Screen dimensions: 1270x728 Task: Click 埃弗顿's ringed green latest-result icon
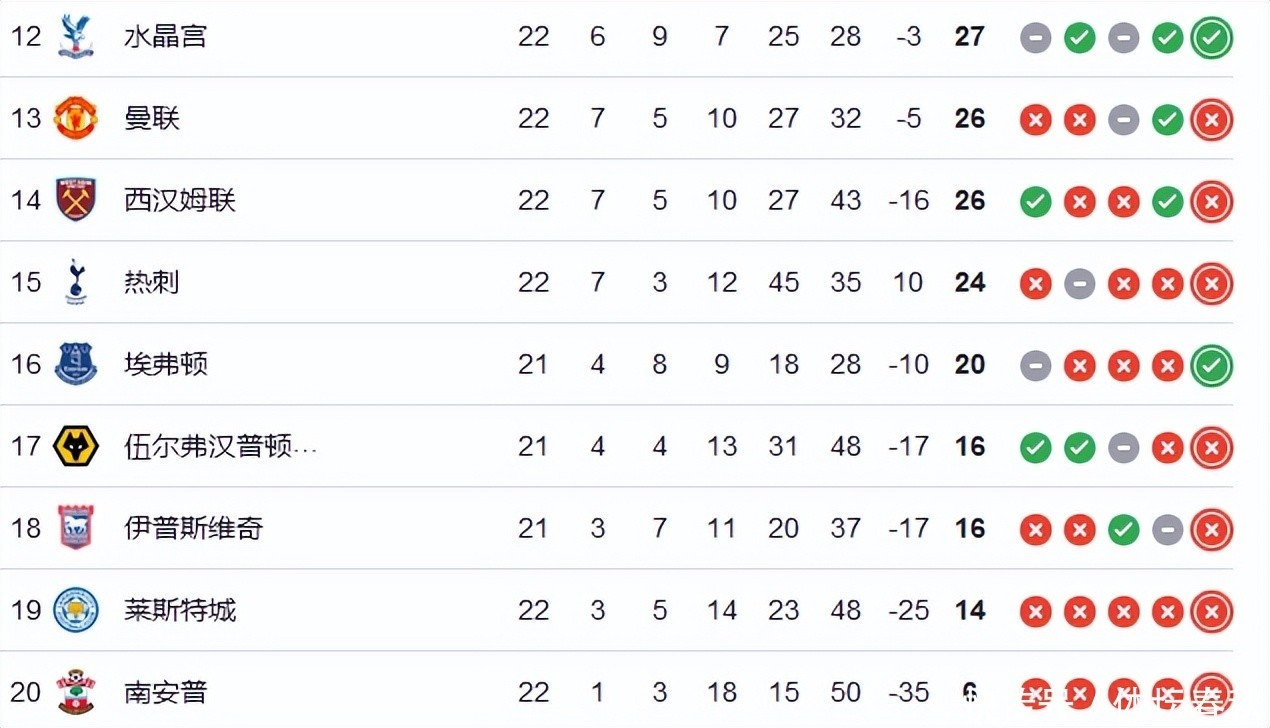(x=1211, y=366)
